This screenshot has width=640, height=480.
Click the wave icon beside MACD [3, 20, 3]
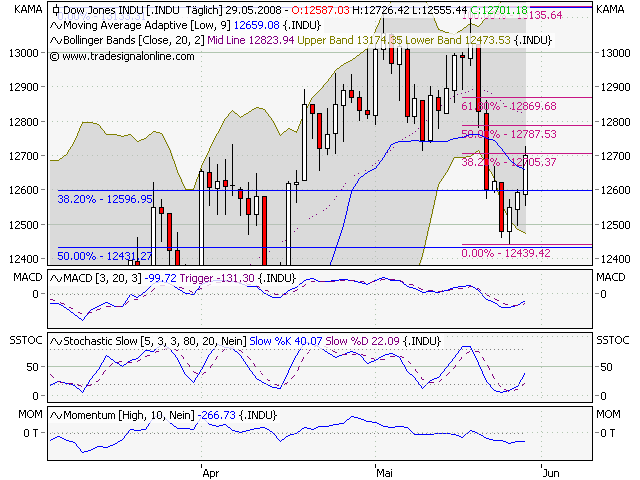point(56,279)
